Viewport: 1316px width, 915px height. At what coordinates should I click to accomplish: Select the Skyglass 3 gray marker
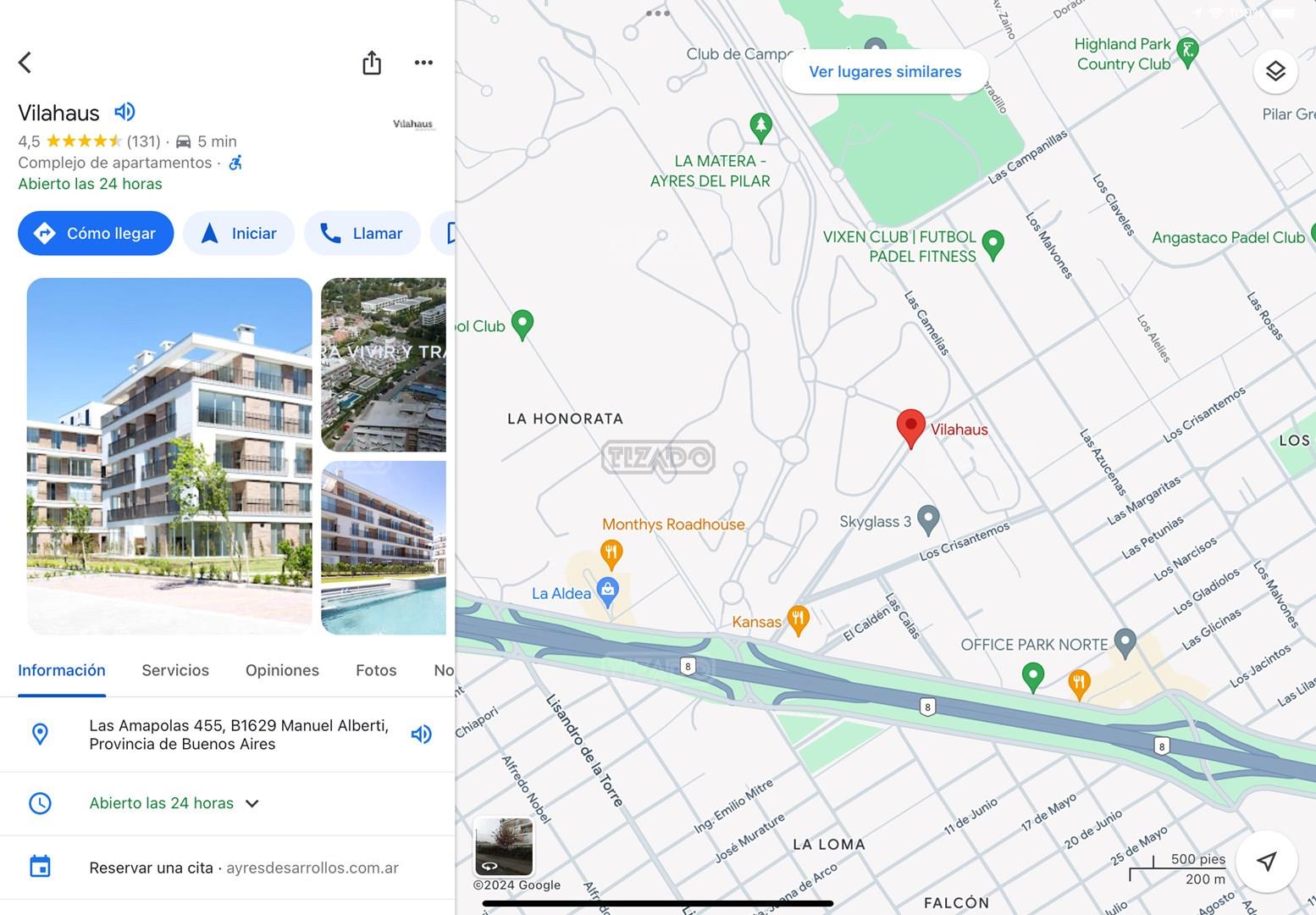pos(928,519)
